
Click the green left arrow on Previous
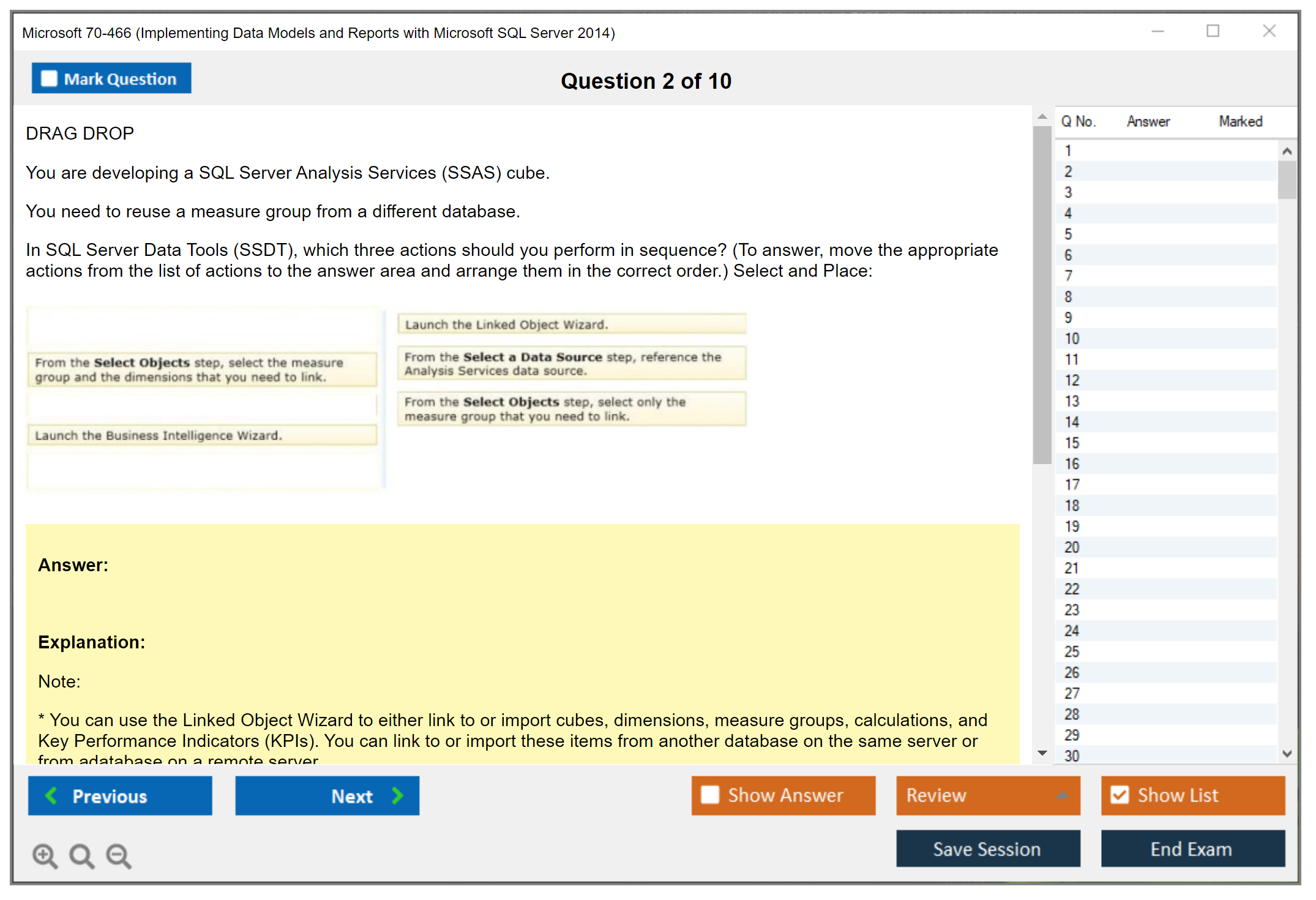tap(51, 795)
